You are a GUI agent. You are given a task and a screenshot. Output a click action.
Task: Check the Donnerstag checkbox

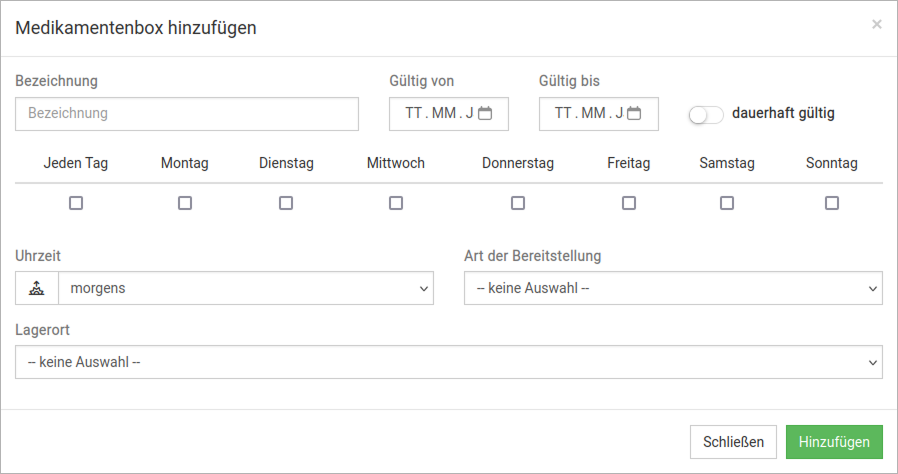coord(518,203)
